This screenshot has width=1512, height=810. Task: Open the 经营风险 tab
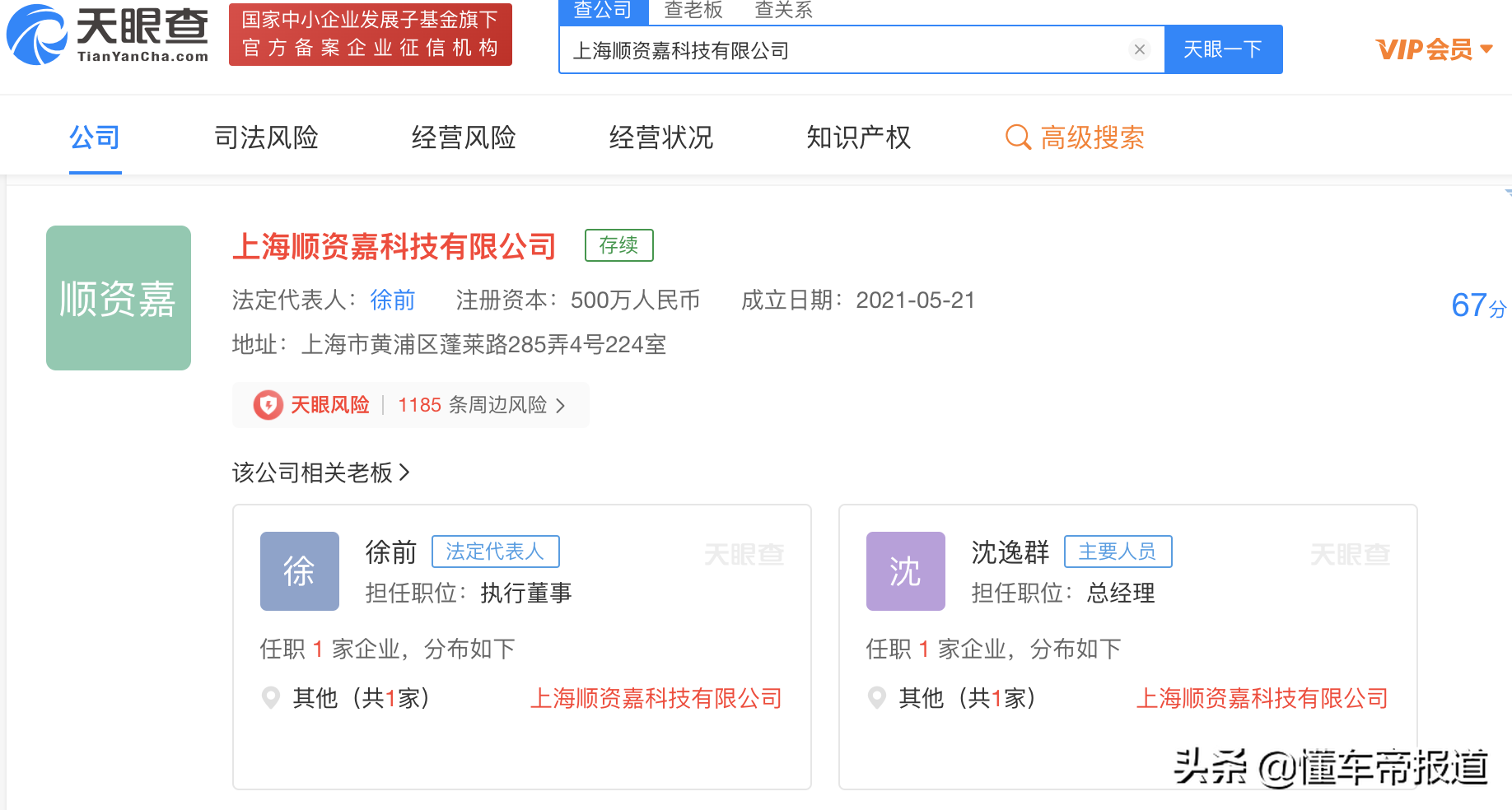point(464,137)
